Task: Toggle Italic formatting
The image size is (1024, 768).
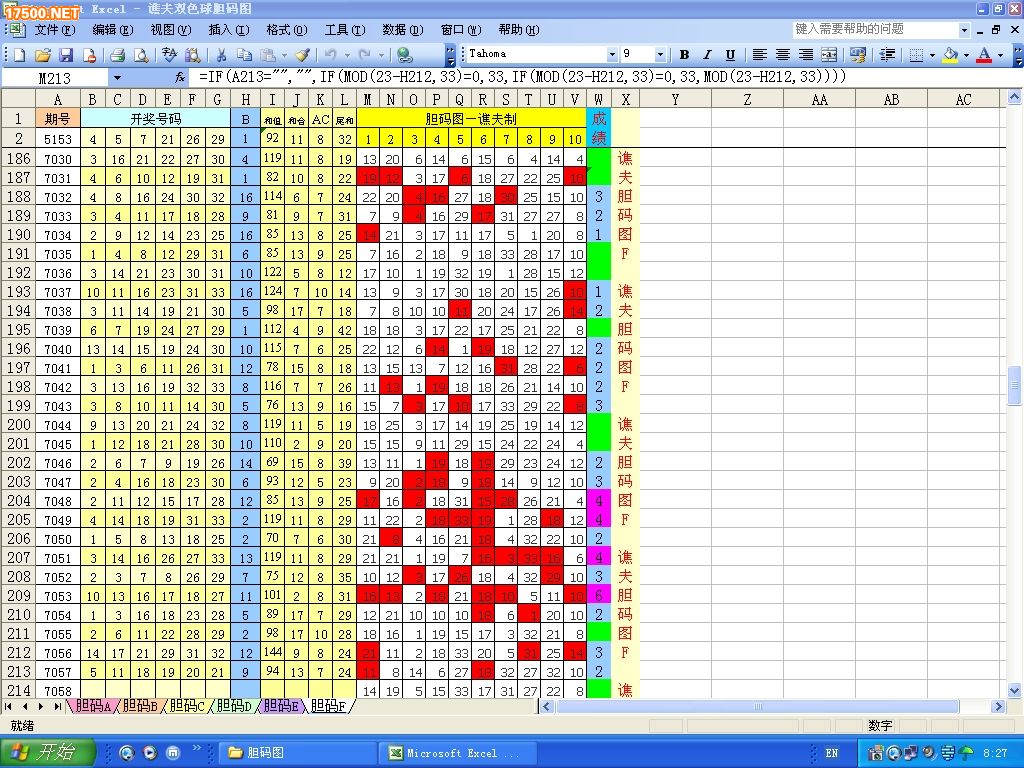Action: [707, 55]
